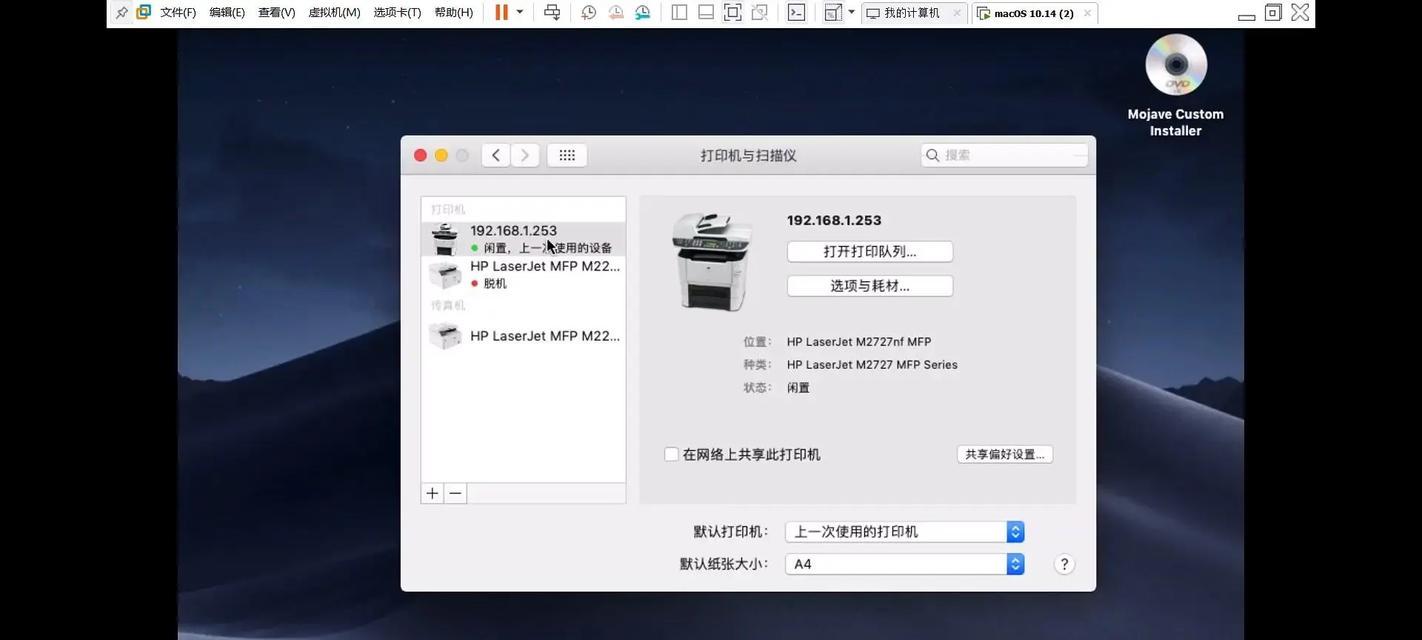Click HP LaserJet M2727nf MFP location text

coord(859,342)
